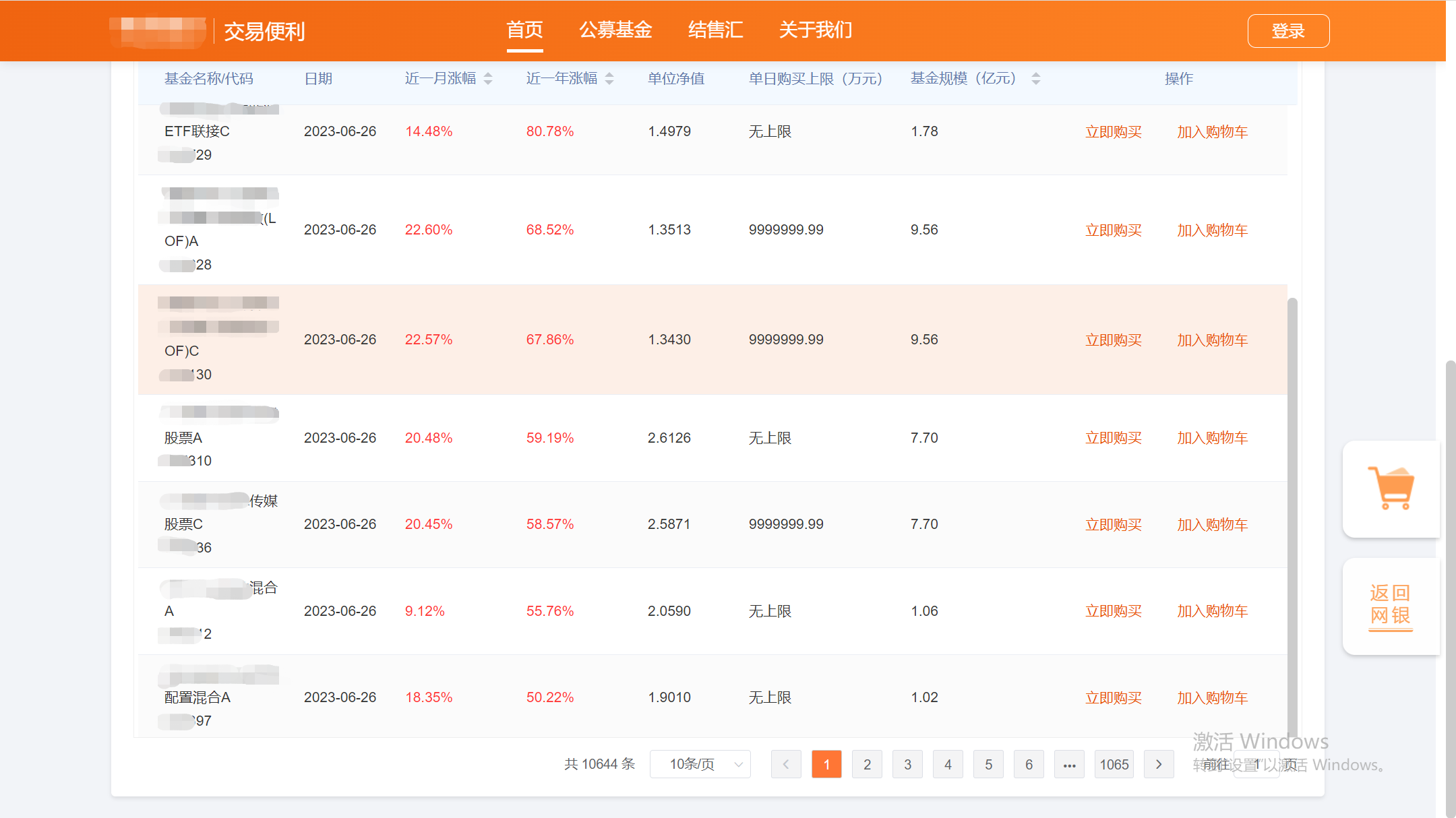Click 配置混合A fund name
1456x818 pixels.
(x=198, y=697)
